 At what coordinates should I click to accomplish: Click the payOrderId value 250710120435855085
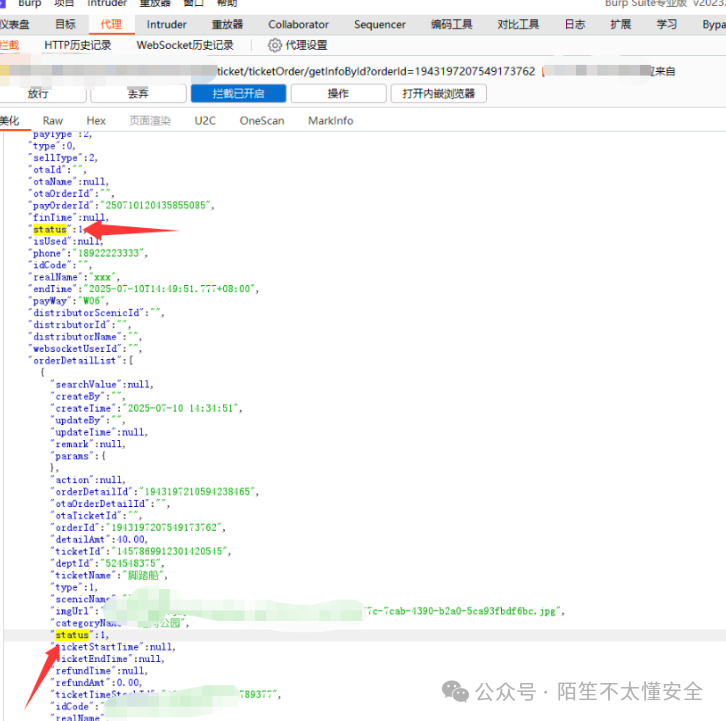pyautogui.click(x=156, y=205)
